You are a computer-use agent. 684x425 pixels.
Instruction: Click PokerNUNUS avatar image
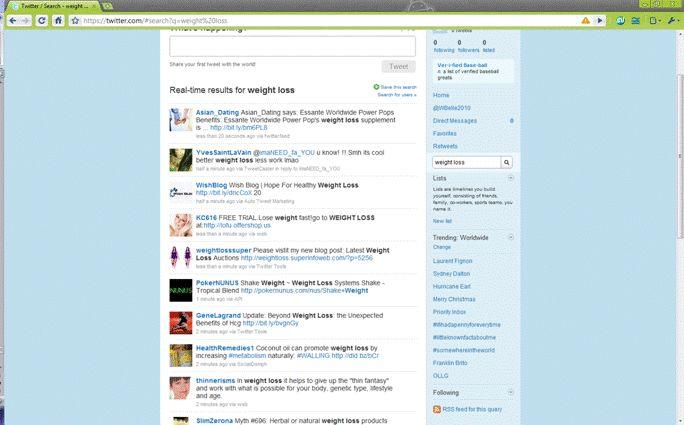pos(180,292)
